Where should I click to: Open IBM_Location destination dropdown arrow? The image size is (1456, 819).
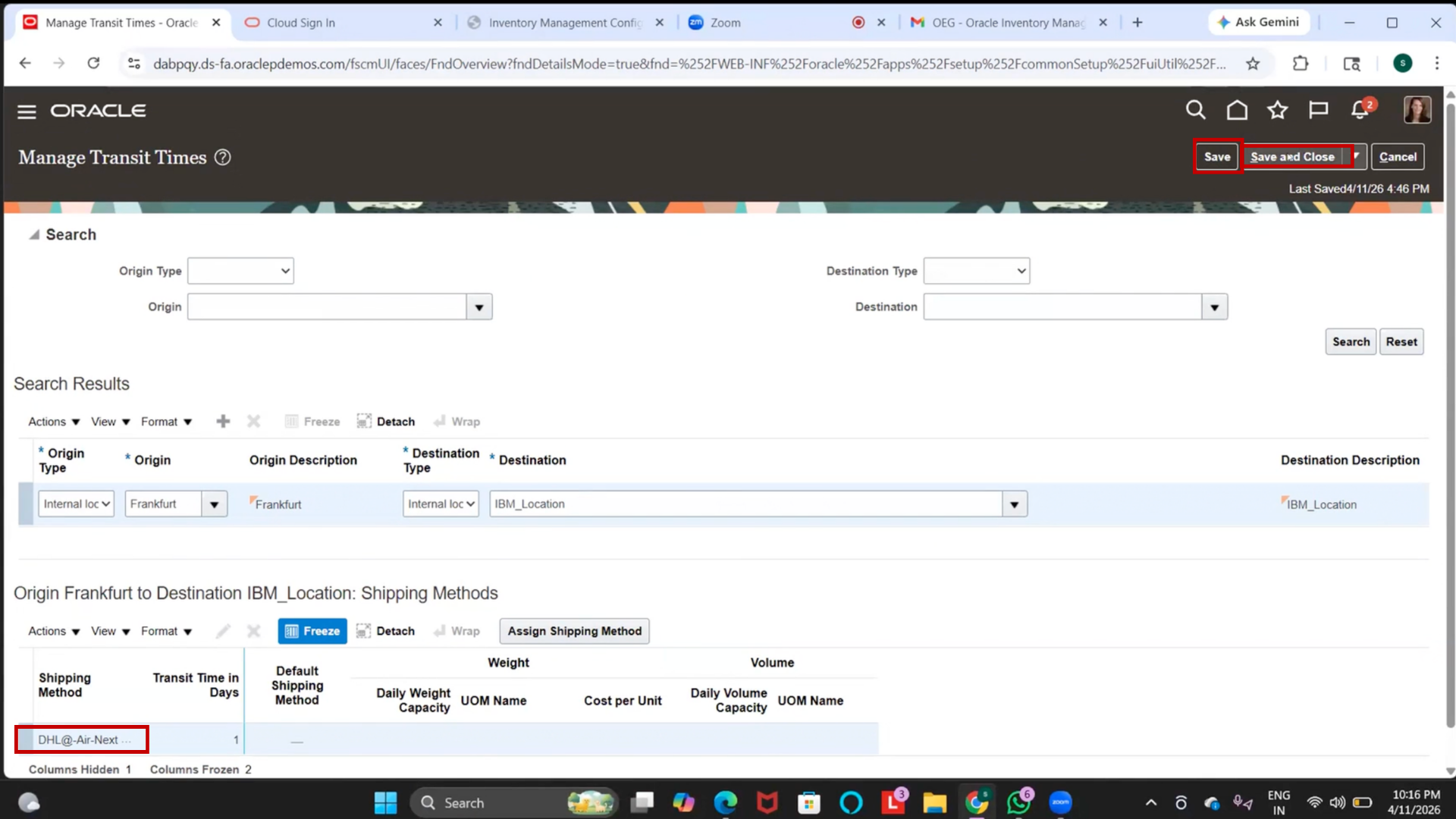coord(1015,504)
